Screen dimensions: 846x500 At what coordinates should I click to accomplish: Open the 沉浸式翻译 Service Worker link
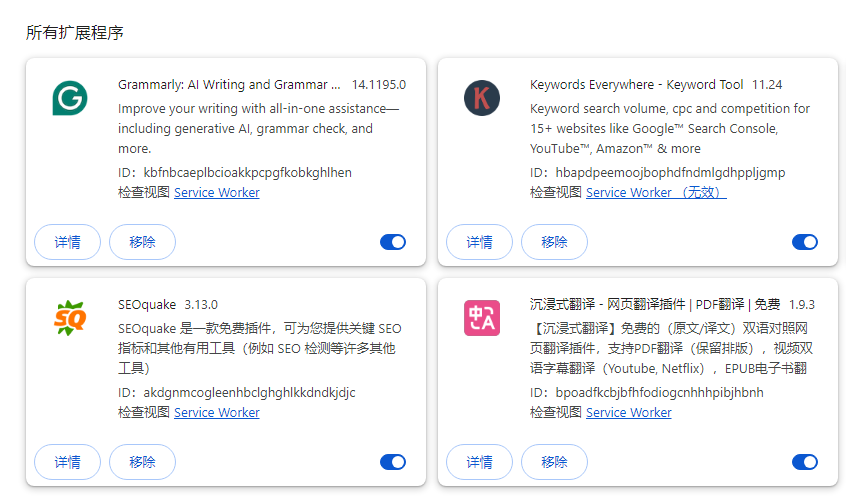click(x=629, y=413)
